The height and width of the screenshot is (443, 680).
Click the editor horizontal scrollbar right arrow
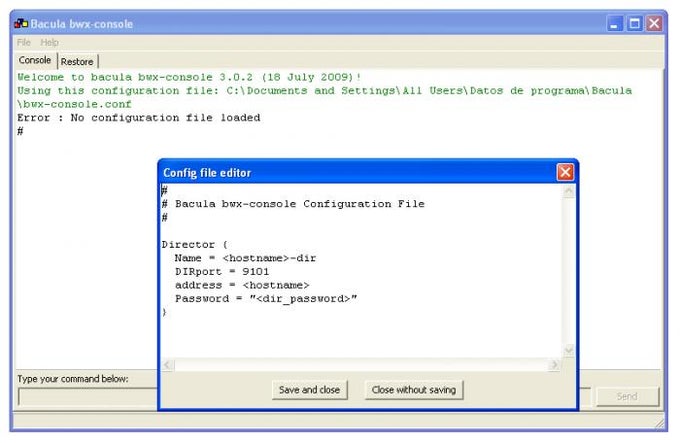554,365
